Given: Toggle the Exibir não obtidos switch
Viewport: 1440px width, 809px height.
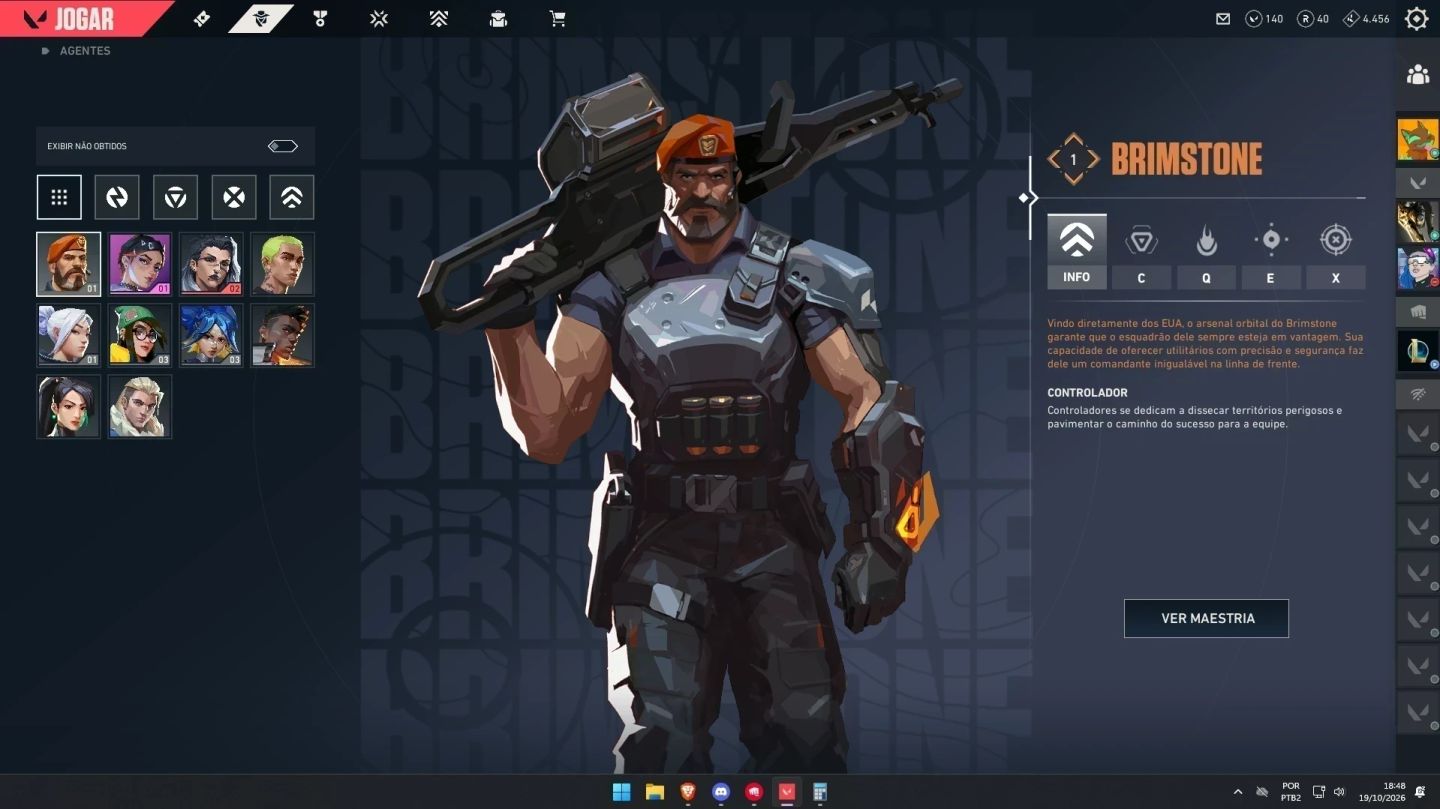Looking at the screenshot, I should pos(283,146).
